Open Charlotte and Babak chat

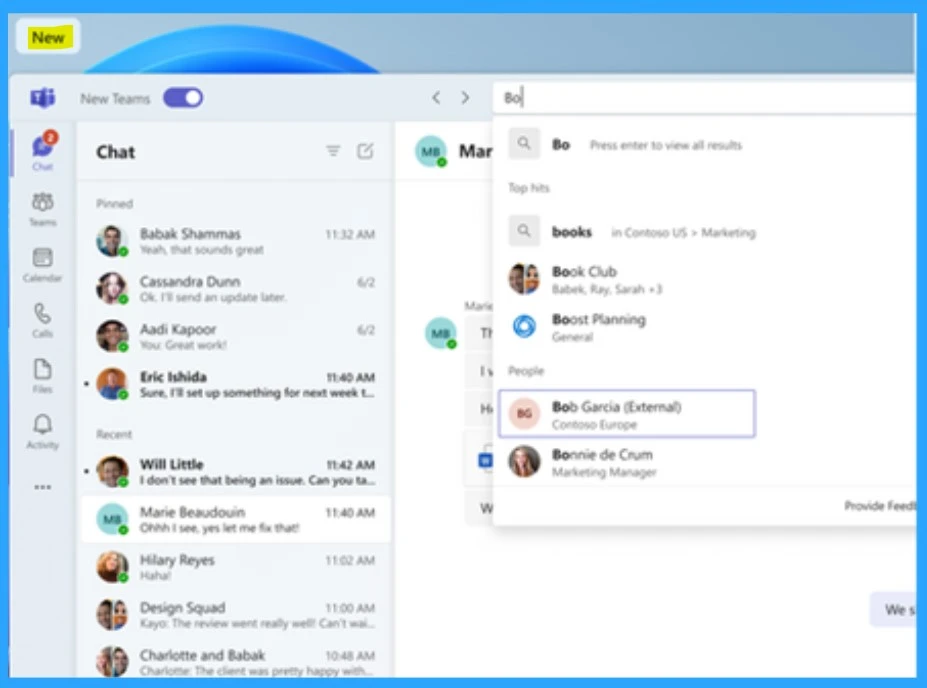pos(235,661)
